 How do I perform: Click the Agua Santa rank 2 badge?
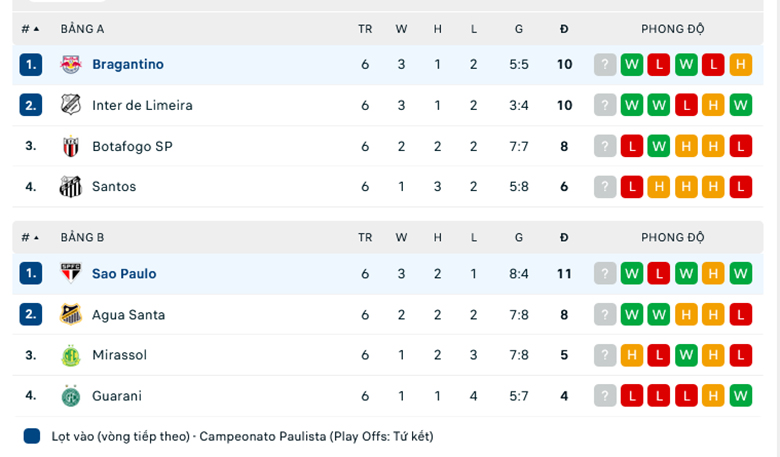[31, 314]
